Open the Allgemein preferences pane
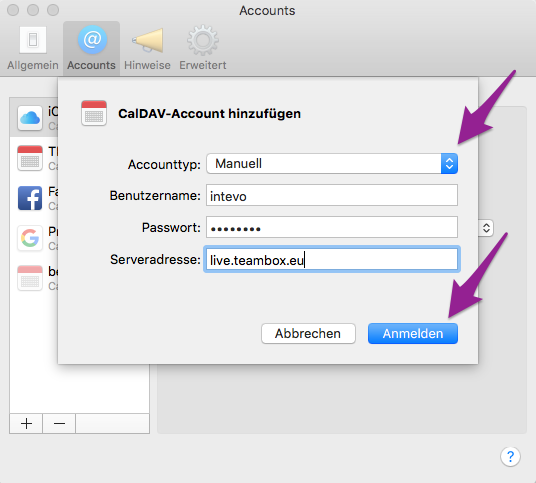This screenshot has width=536, height=483. pyautogui.click(x=33, y=48)
